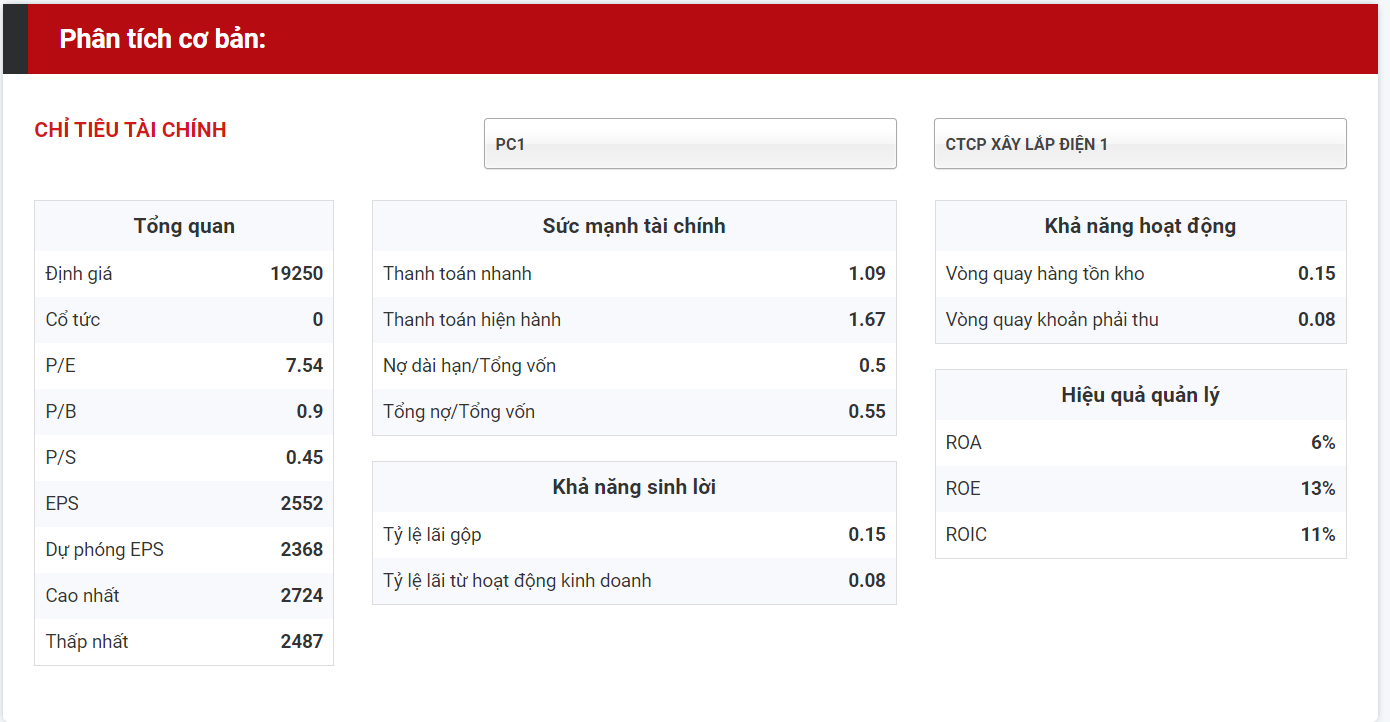Select the Hiệu quả quản lý table header
Screen dimensions: 1390x722
(x=1140, y=395)
